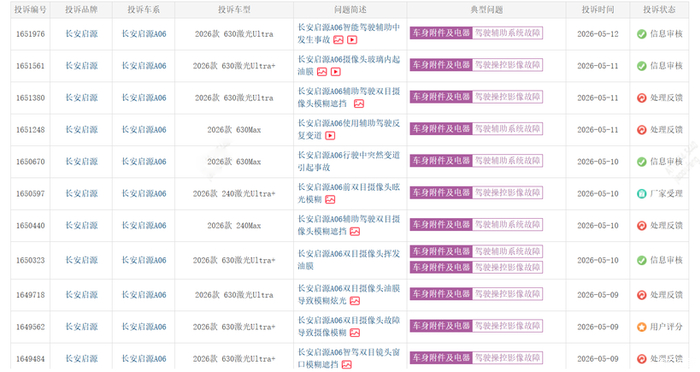Screen dimensions: 700x372
Task: Click red 处理反馈 status icon in row 1650440
Action: pos(642,226)
